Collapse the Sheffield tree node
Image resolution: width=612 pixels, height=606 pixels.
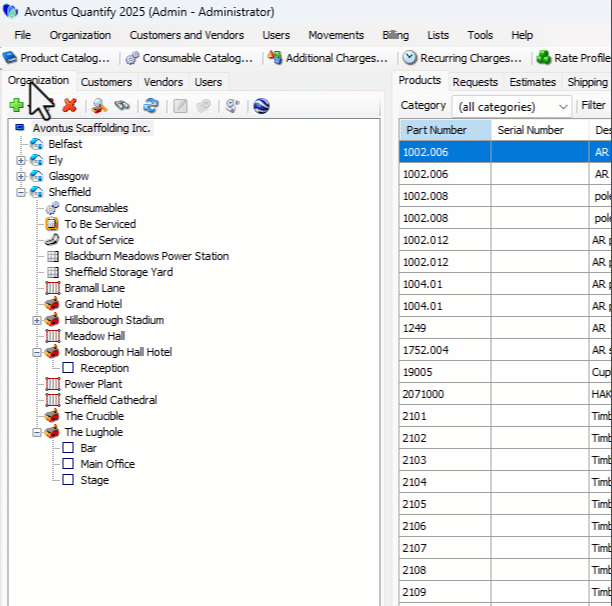21,192
